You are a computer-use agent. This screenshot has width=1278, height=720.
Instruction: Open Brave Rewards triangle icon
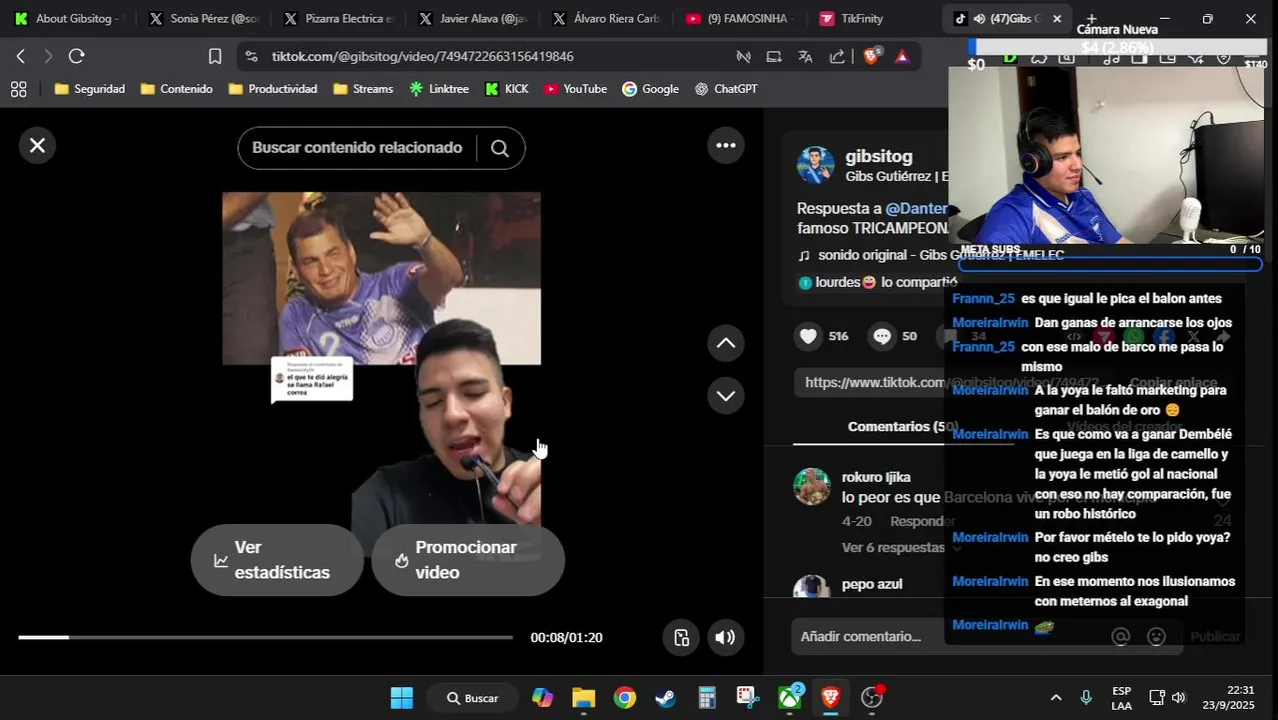click(x=902, y=56)
